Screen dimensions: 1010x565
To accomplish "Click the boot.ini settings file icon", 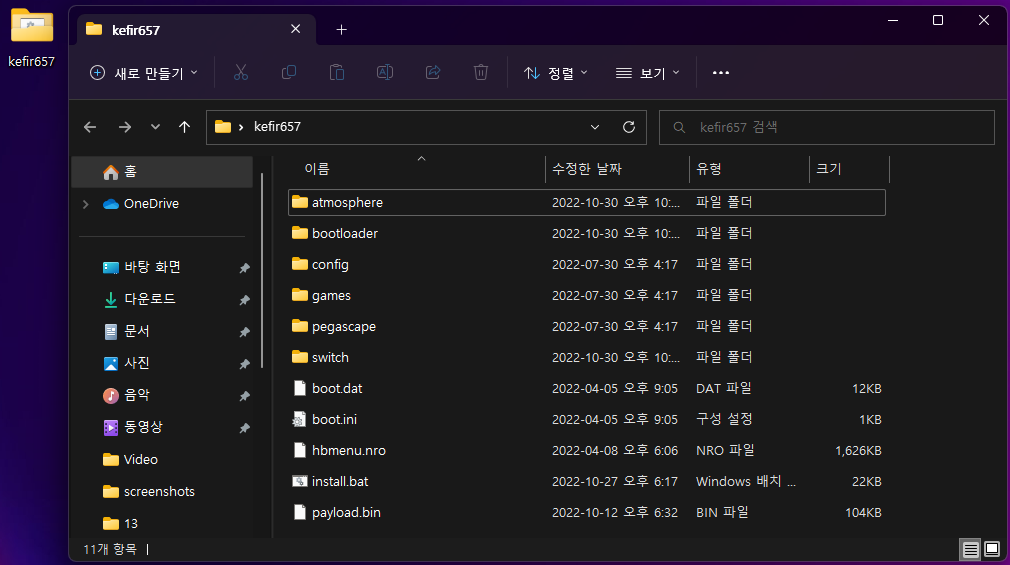I will 300,419.
